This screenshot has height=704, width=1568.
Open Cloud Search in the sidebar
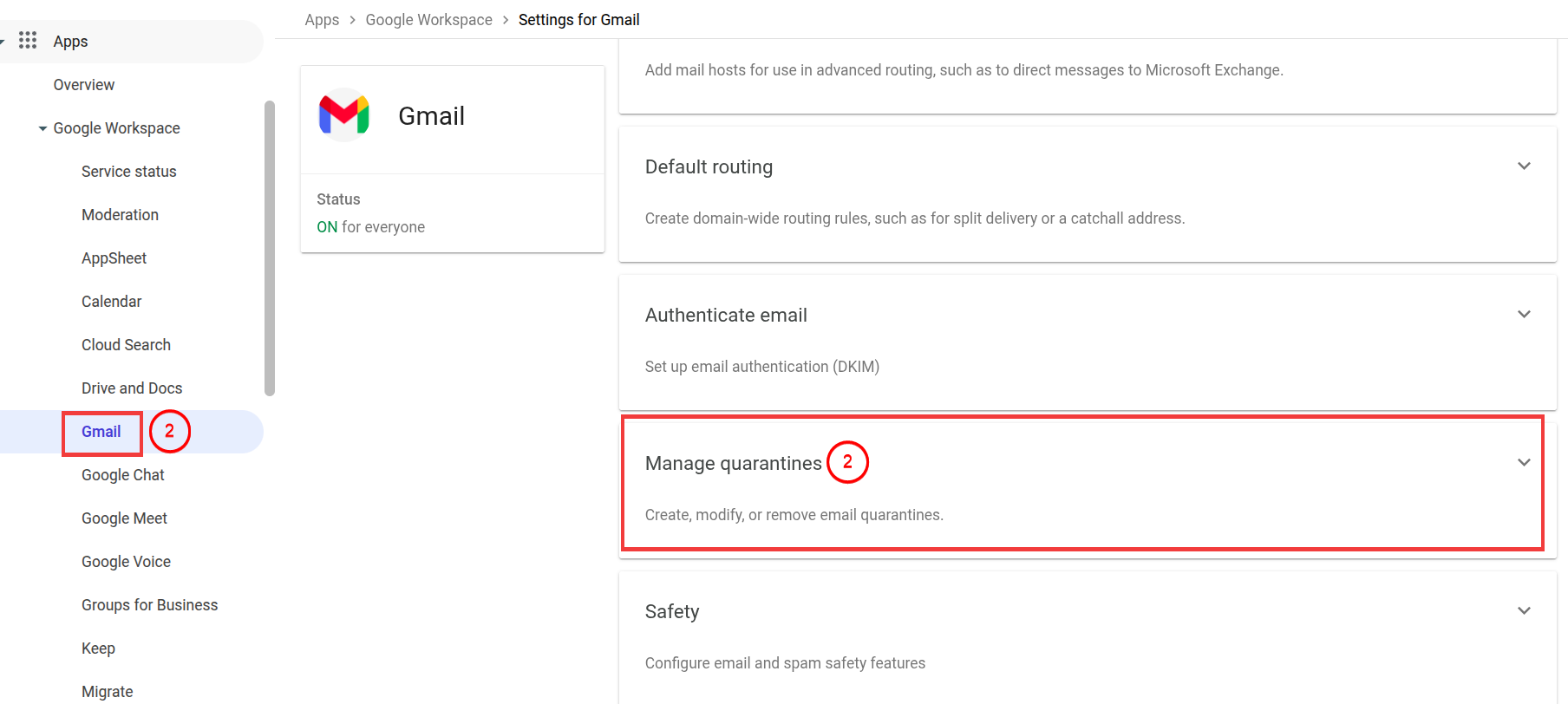126,345
